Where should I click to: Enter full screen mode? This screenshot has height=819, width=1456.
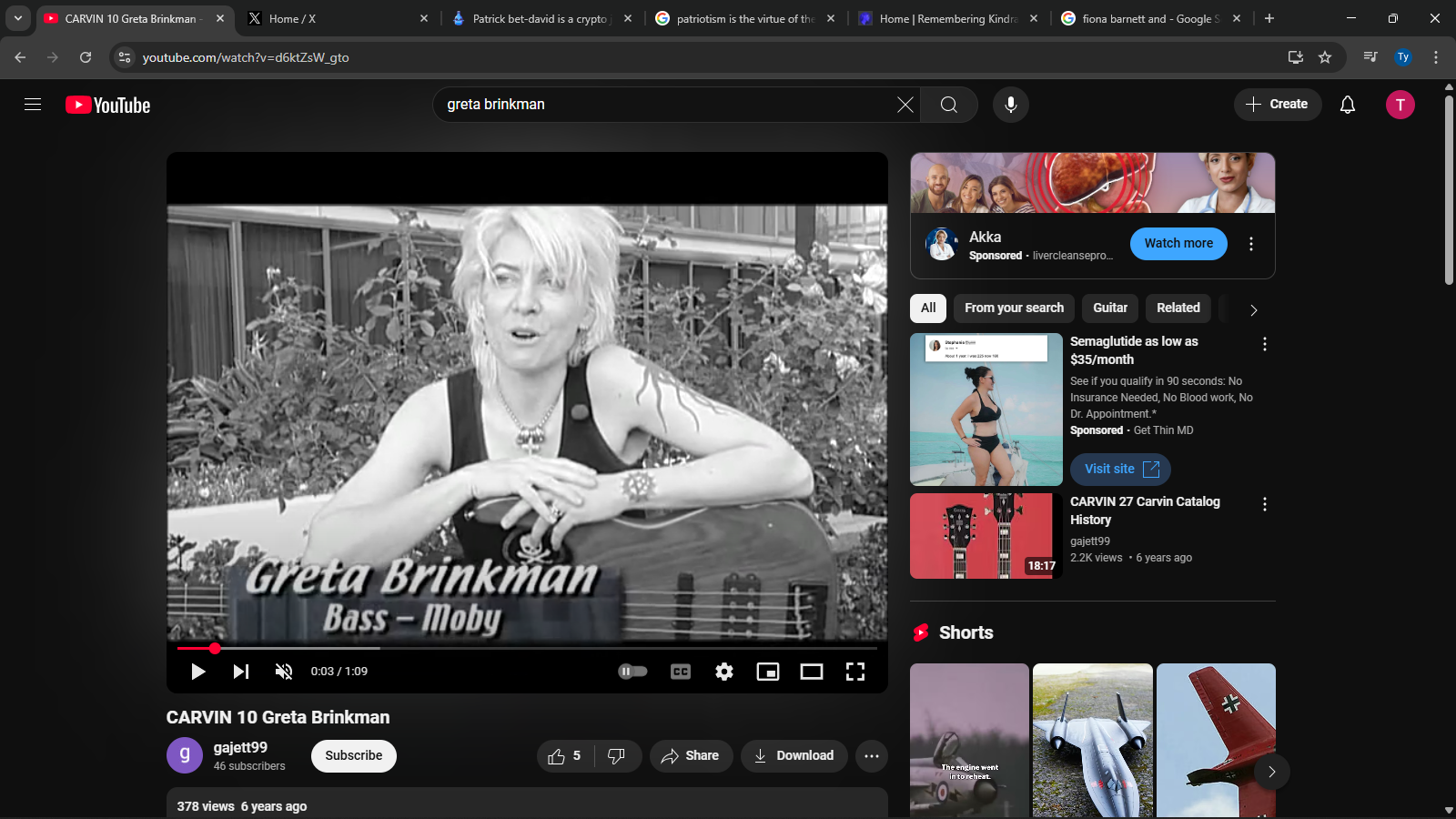tap(855, 672)
